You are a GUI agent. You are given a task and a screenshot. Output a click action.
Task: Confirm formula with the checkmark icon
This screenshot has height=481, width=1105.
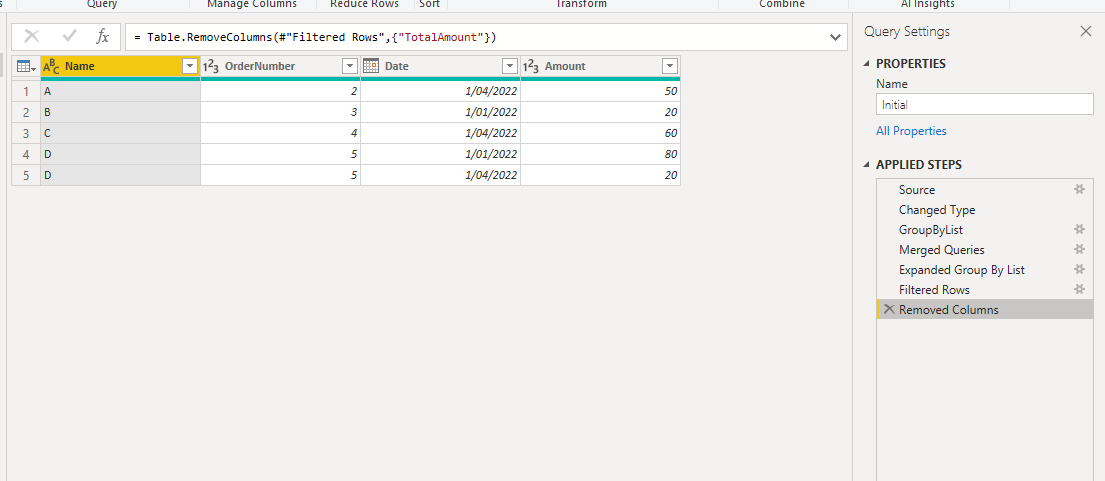pyautogui.click(x=69, y=37)
